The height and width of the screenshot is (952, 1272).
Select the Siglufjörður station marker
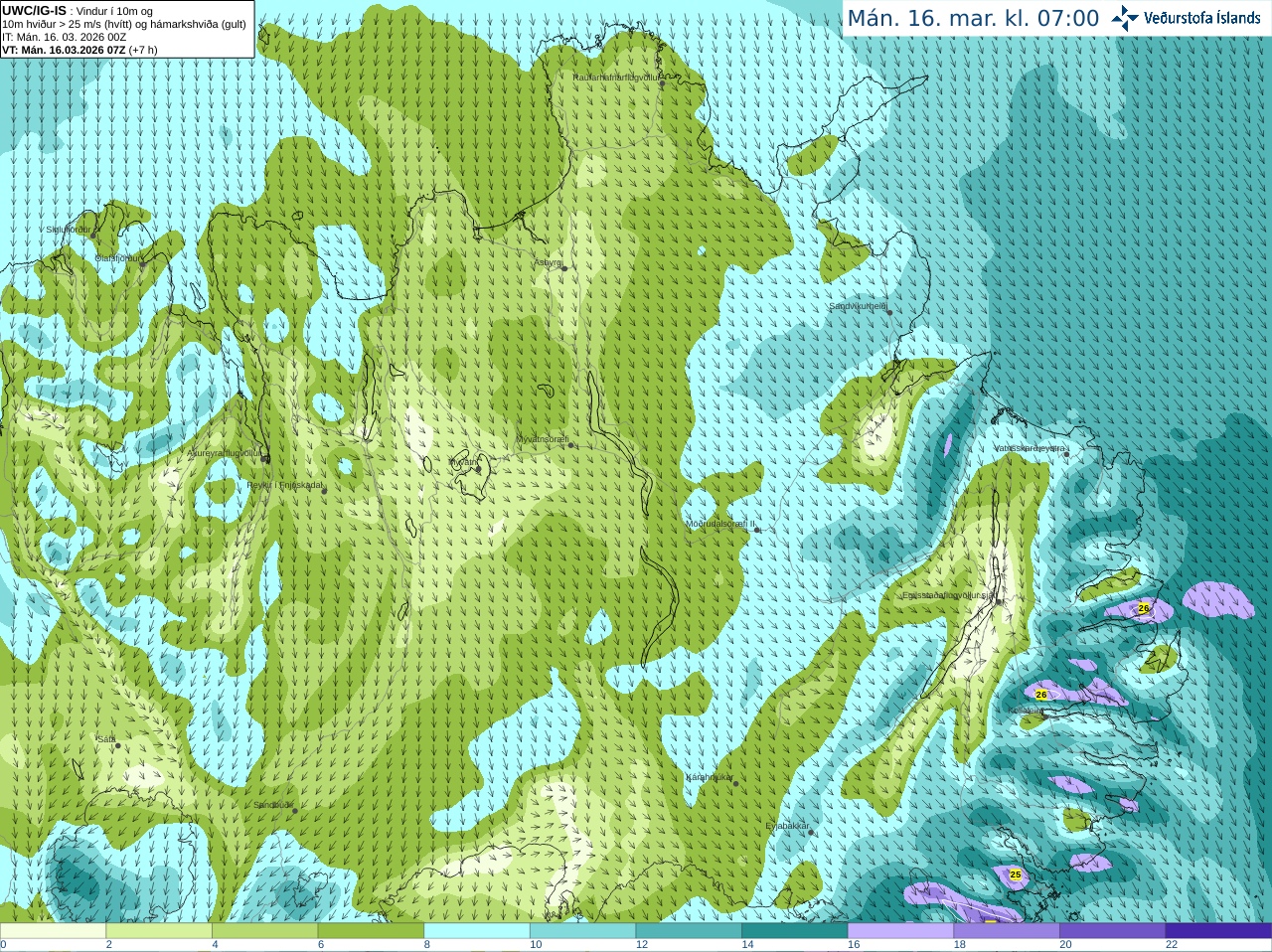tap(94, 236)
